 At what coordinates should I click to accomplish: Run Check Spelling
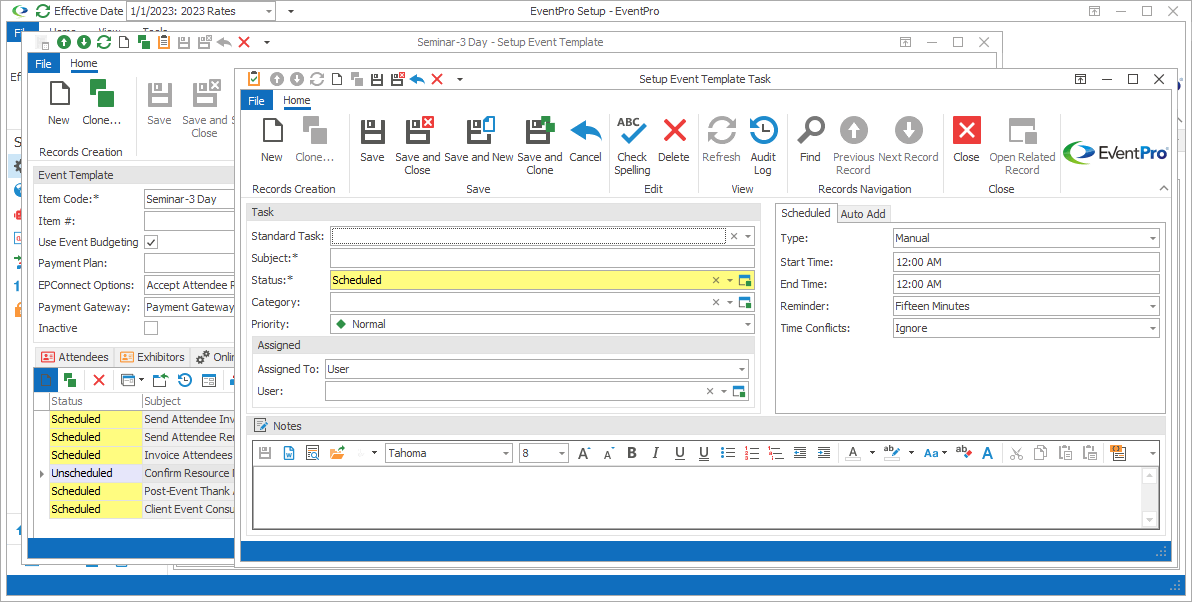632,146
